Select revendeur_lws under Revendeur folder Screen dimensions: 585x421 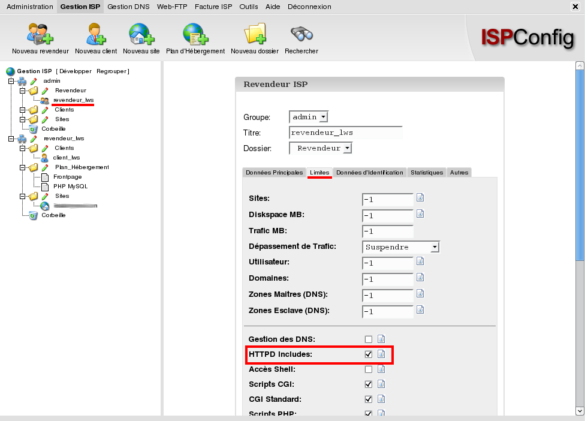tap(73, 100)
